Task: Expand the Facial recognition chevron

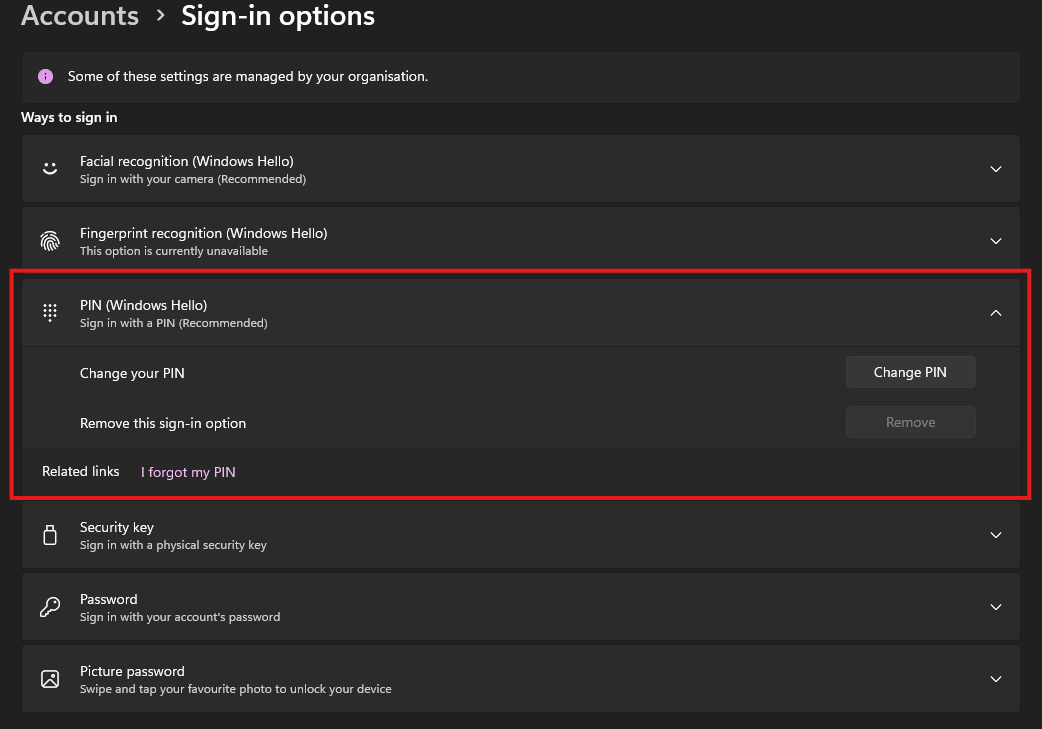Action: tap(995, 169)
